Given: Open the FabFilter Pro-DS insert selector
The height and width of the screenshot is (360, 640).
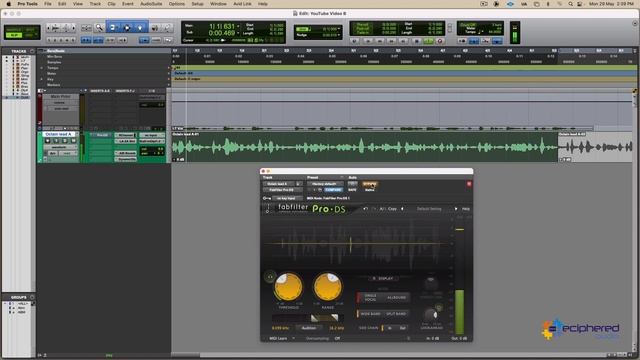Looking at the screenshot, I should (x=282, y=190).
